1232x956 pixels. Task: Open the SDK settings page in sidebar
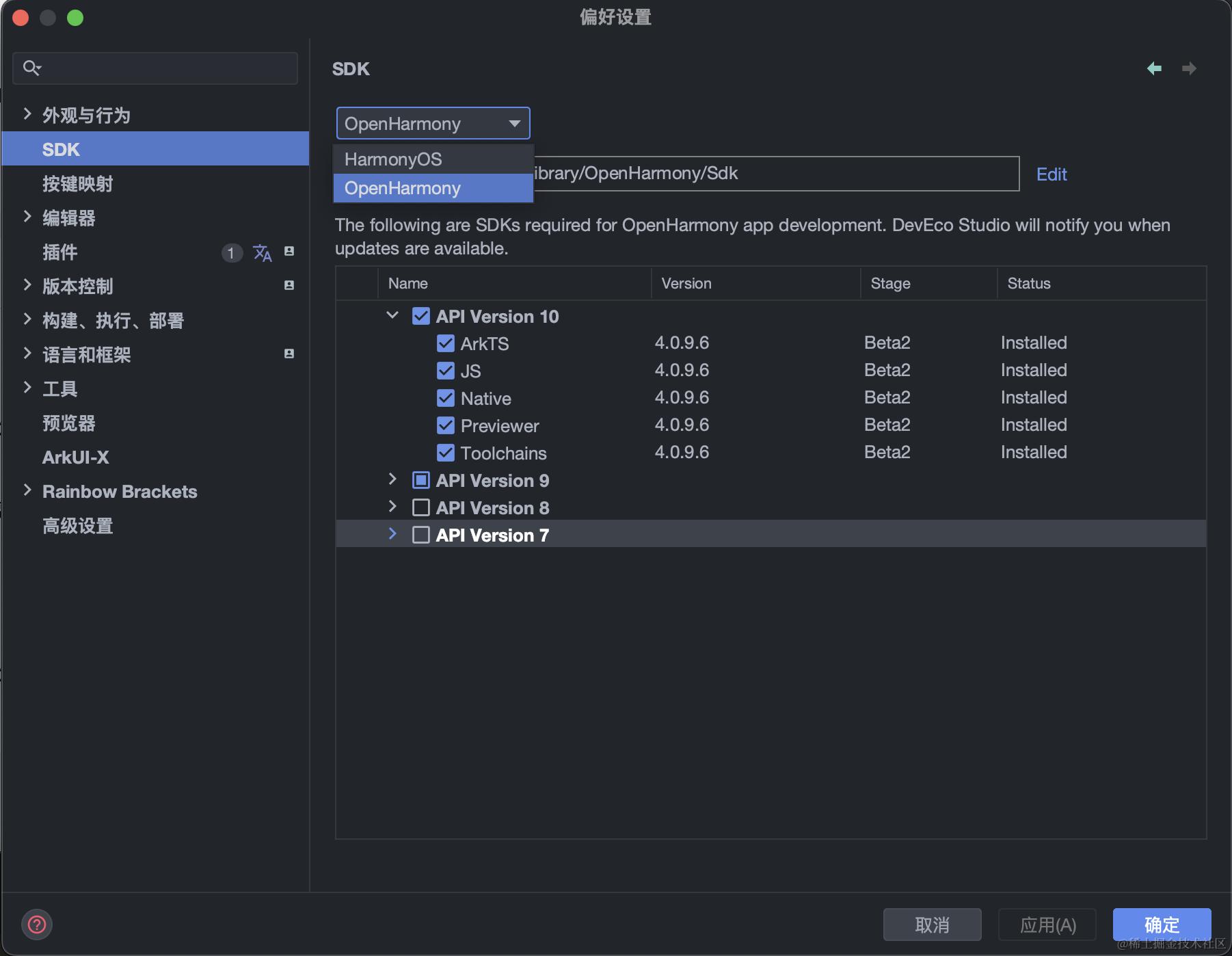(x=155, y=149)
